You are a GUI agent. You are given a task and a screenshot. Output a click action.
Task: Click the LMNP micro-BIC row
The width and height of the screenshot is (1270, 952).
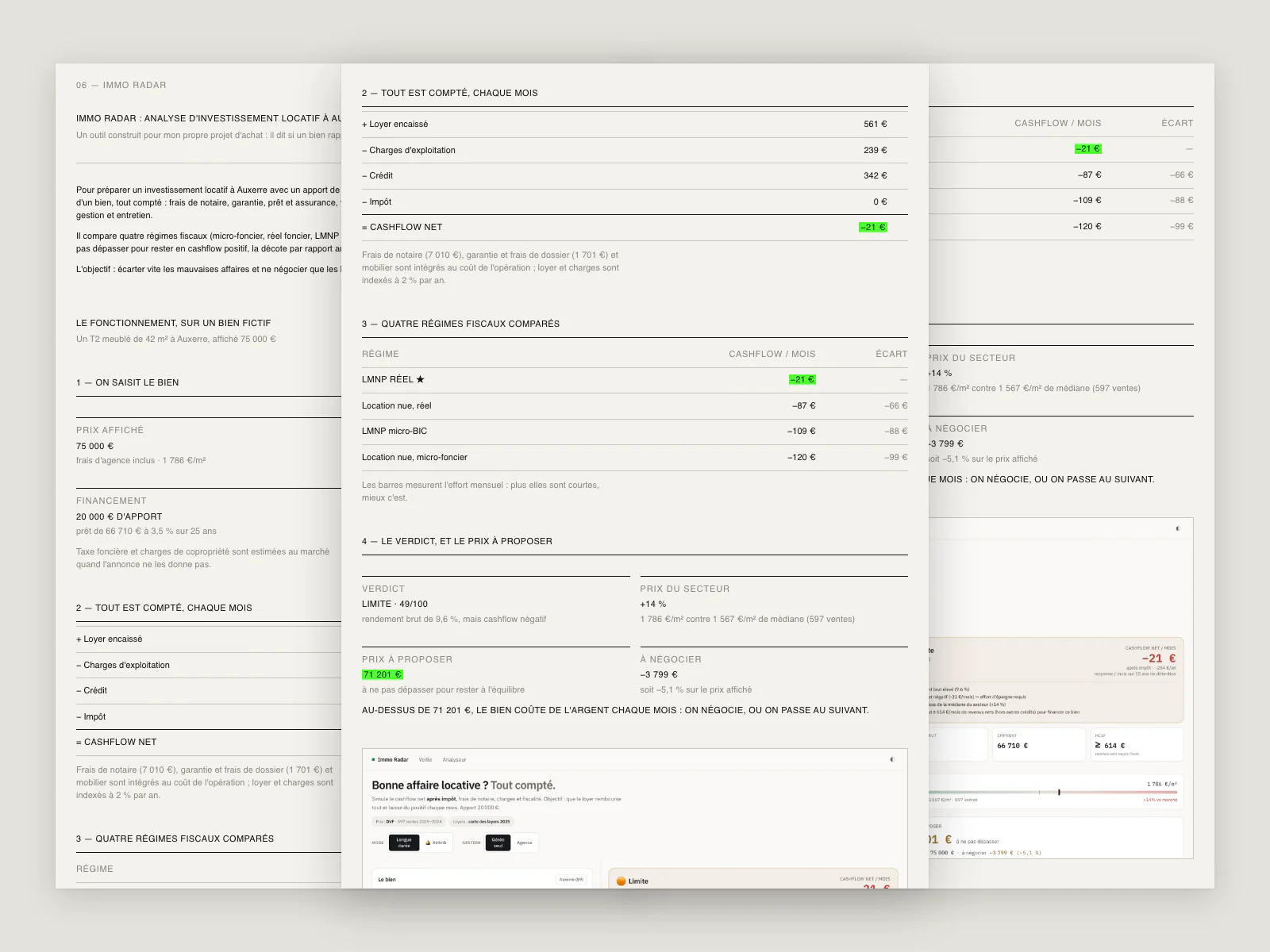(634, 432)
